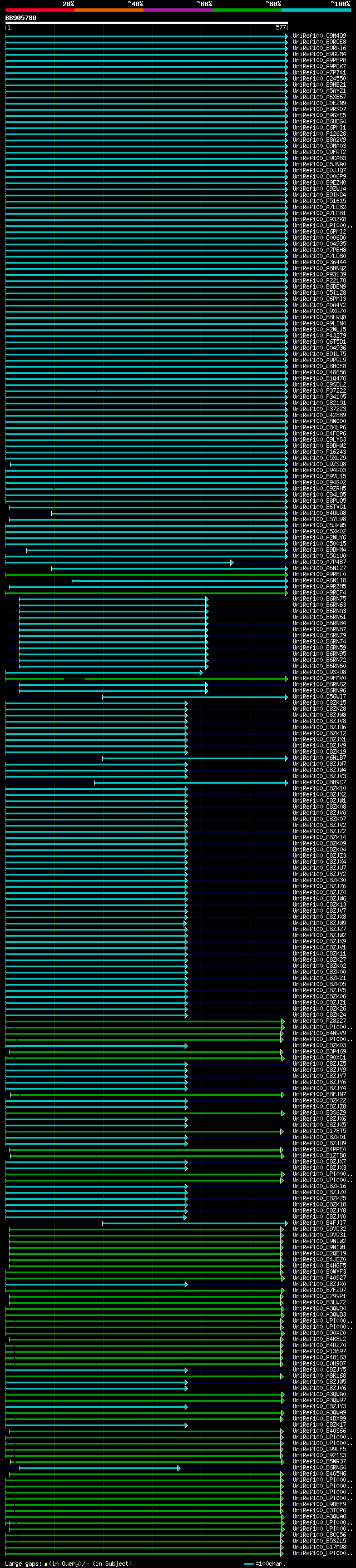Open the UniRef100_P34105 entry
The height and width of the screenshot is (1568, 356).
coord(319,397)
